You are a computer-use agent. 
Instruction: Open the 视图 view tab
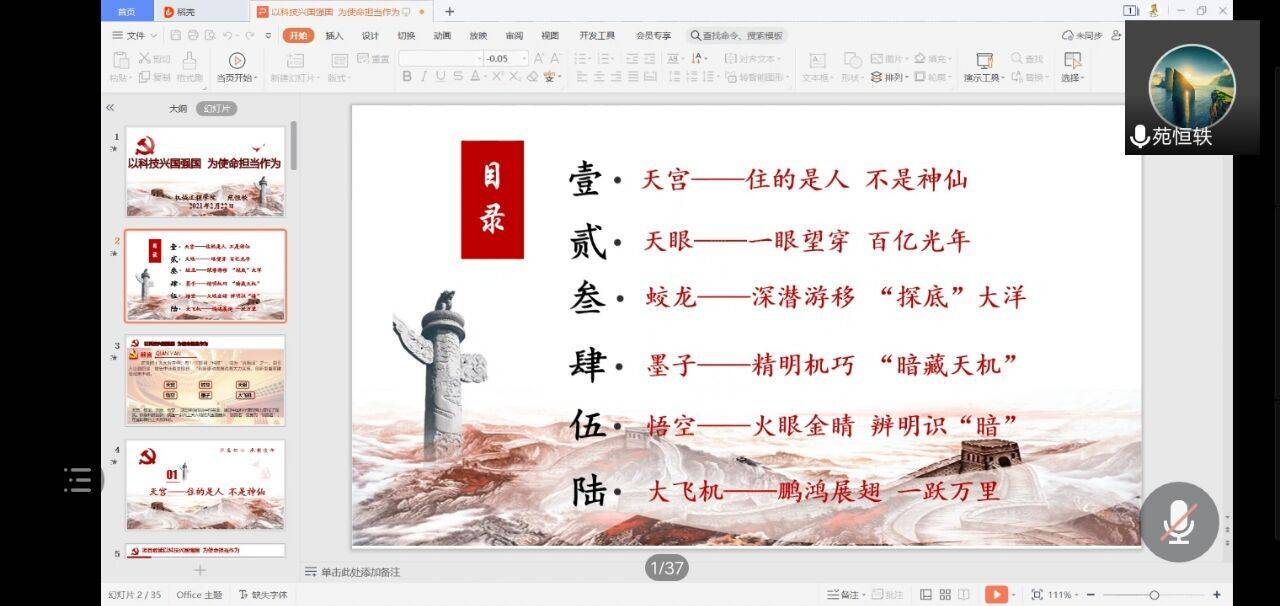pos(550,36)
